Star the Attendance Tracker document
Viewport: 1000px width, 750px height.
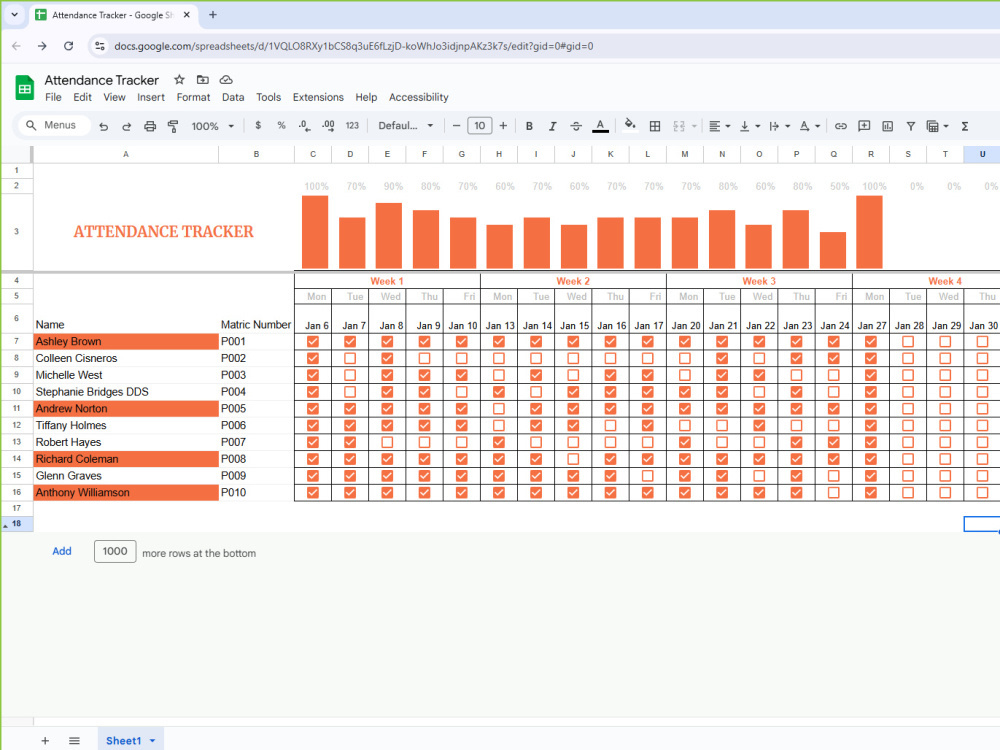tap(179, 80)
